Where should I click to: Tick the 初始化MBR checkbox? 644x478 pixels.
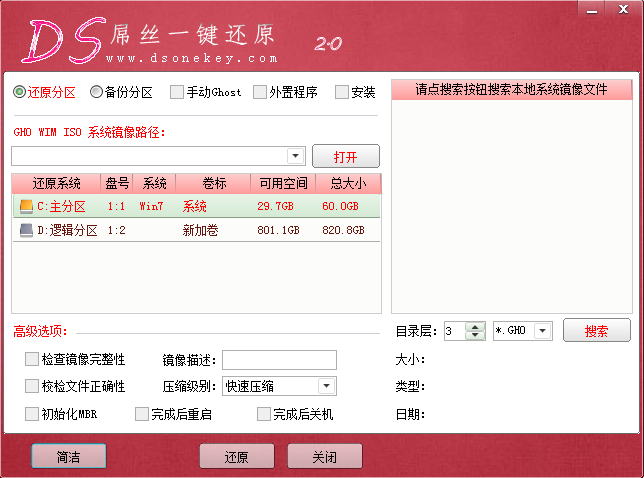[32, 414]
